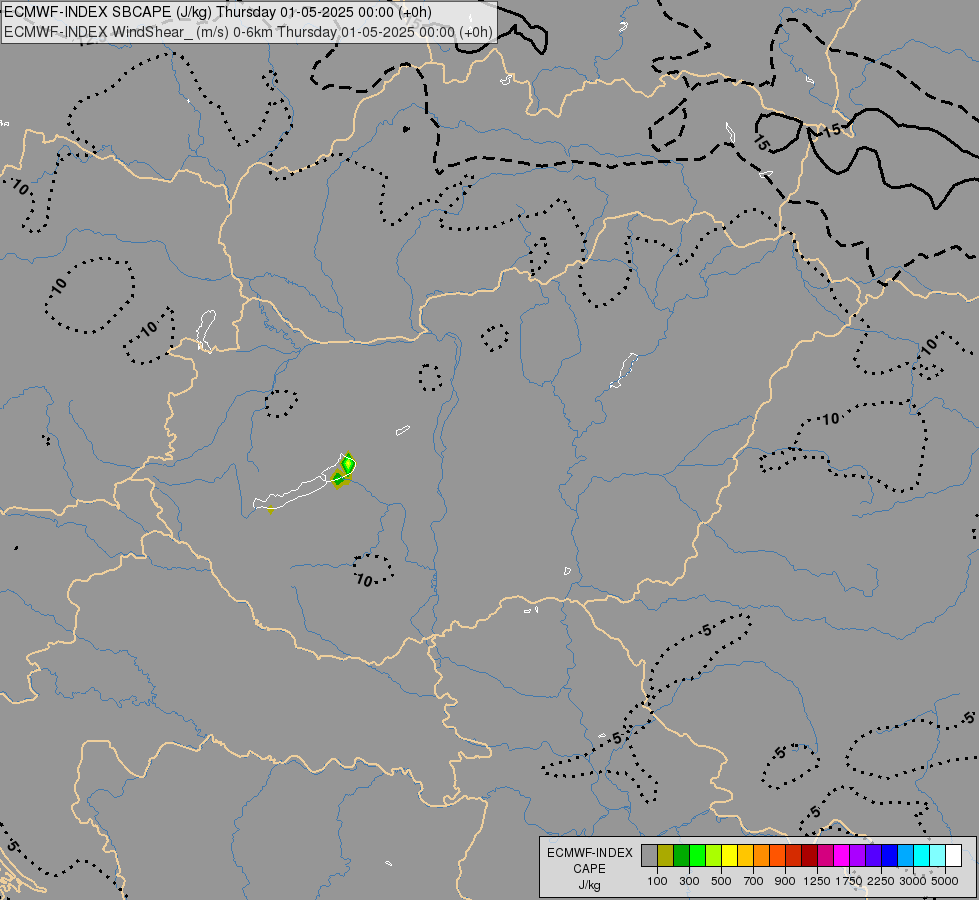Click the dark red swatch left of 1250

[809, 856]
